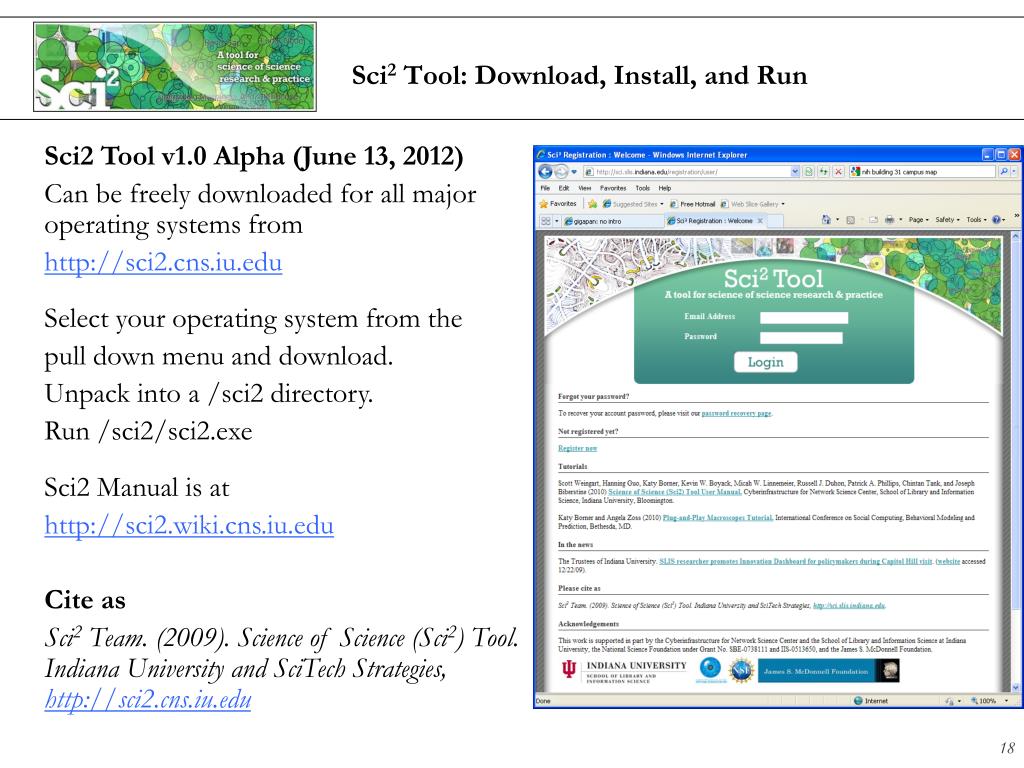
Task: Open the Page dropdown menu
Action: (918, 220)
